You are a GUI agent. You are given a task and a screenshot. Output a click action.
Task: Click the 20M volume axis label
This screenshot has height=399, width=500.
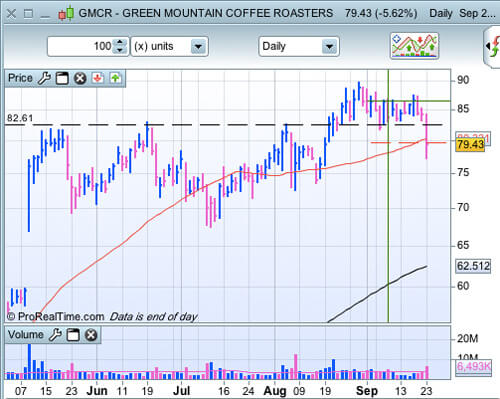pyautogui.click(x=467, y=339)
